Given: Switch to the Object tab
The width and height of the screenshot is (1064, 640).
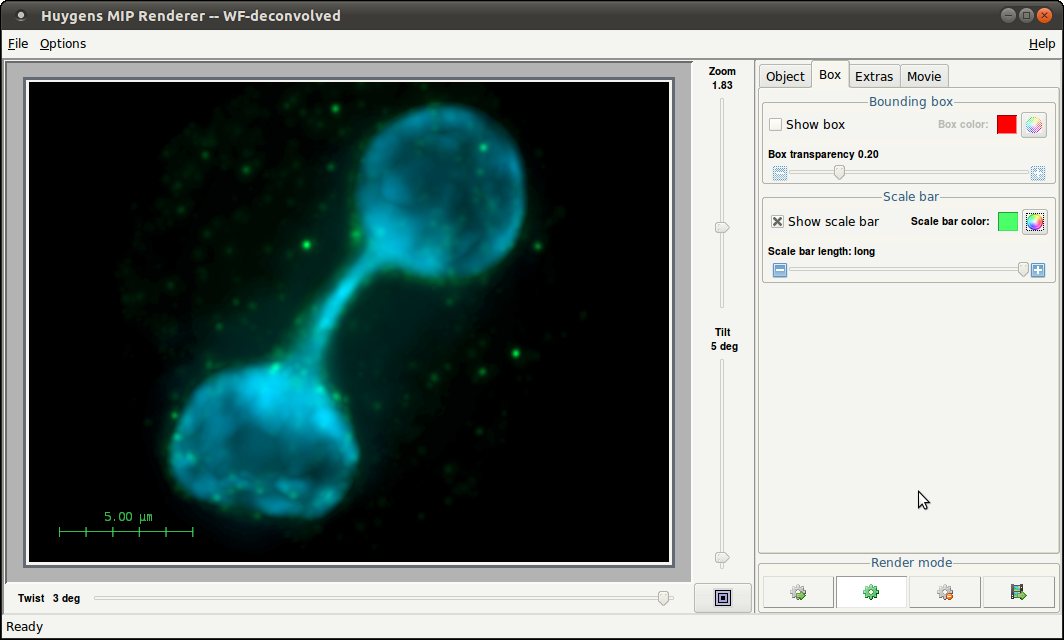Looking at the screenshot, I should click(785, 77).
